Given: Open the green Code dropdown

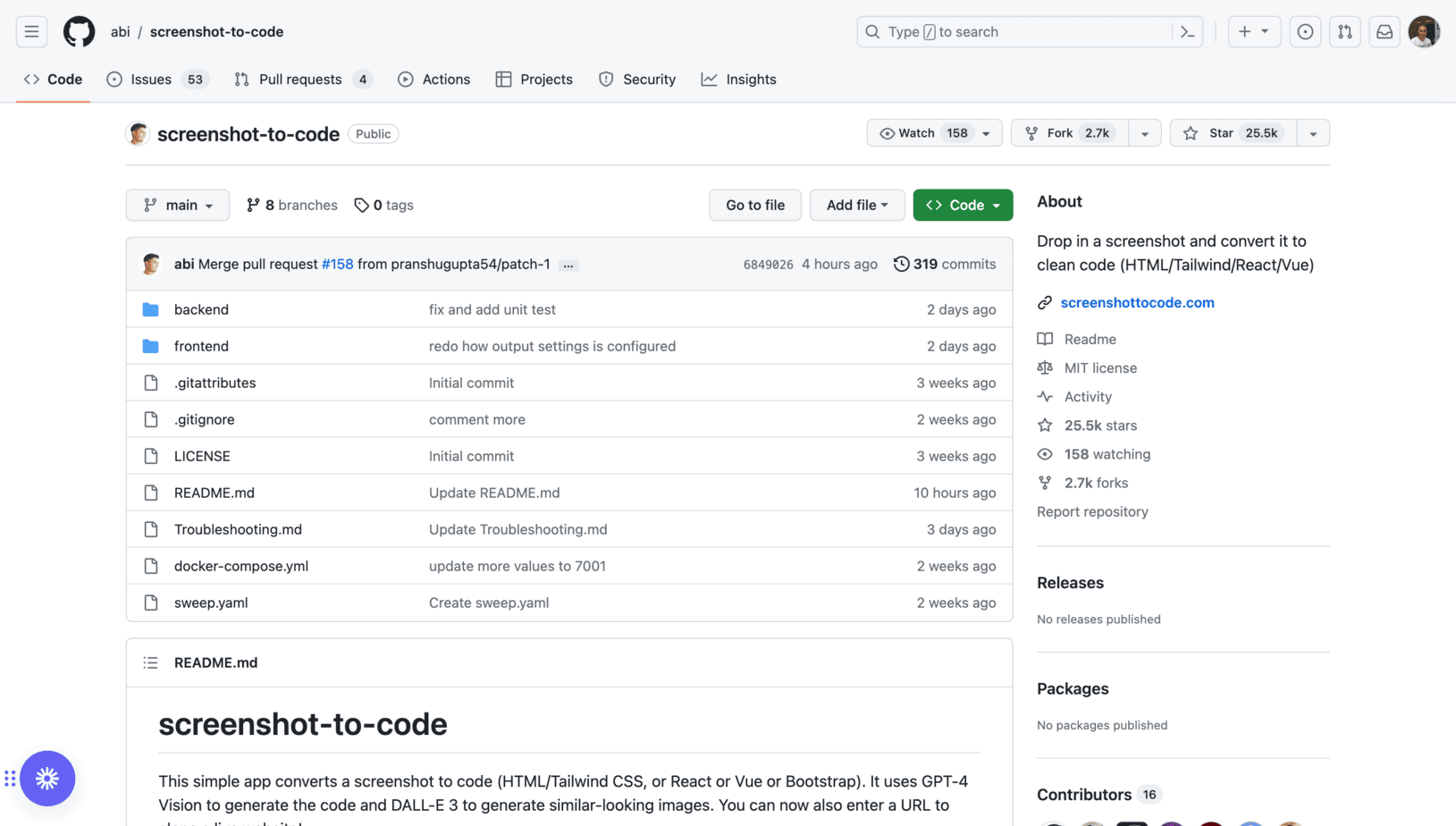Looking at the screenshot, I should click(x=963, y=205).
